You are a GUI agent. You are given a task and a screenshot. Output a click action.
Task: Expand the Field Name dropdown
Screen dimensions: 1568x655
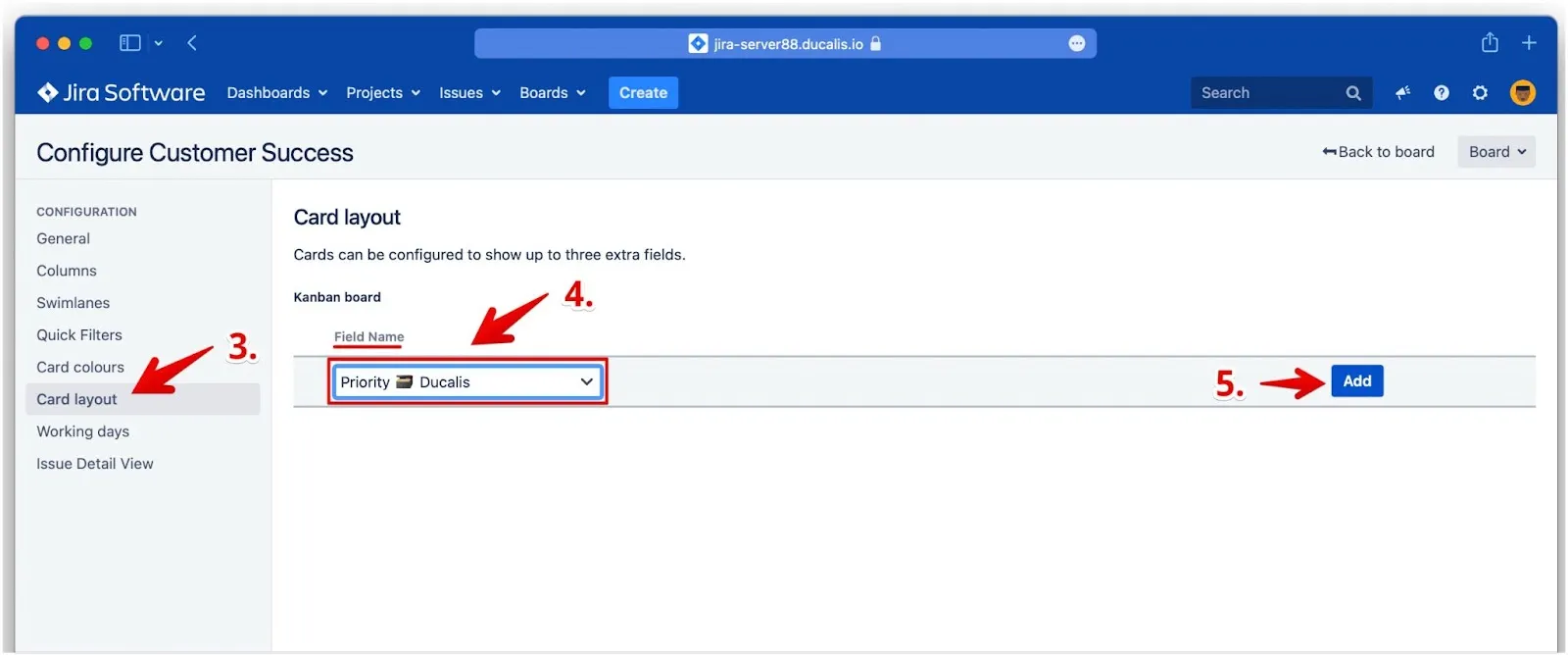[x=467, y=381]
